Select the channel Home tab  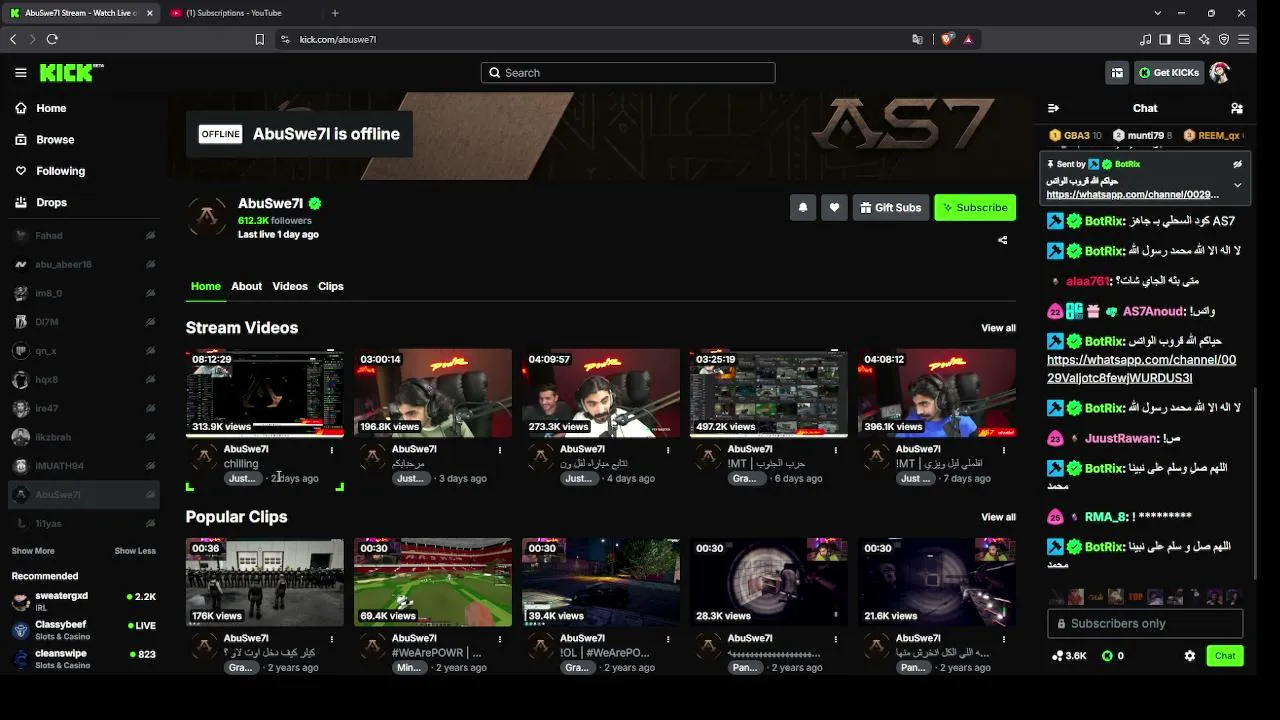(x=206, y=286)
